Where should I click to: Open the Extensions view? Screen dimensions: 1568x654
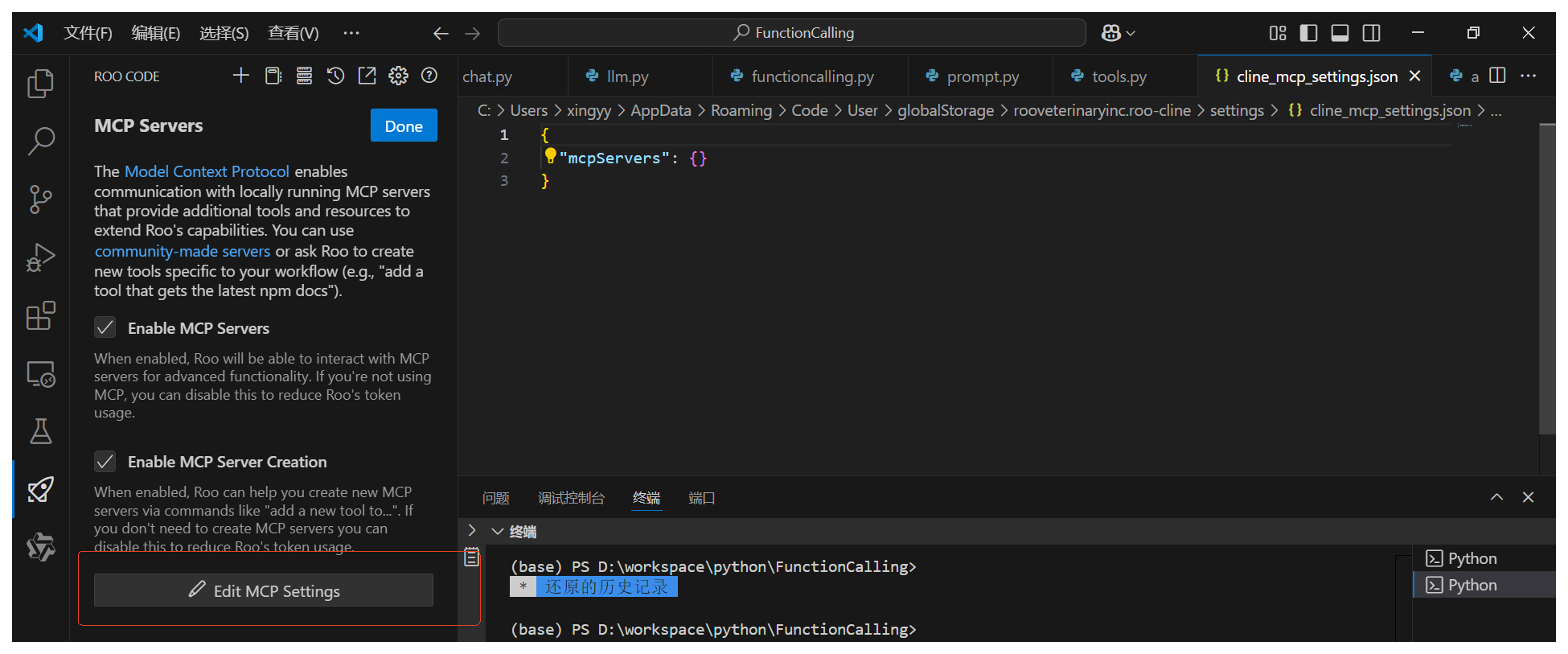click(x=40, y=316)
